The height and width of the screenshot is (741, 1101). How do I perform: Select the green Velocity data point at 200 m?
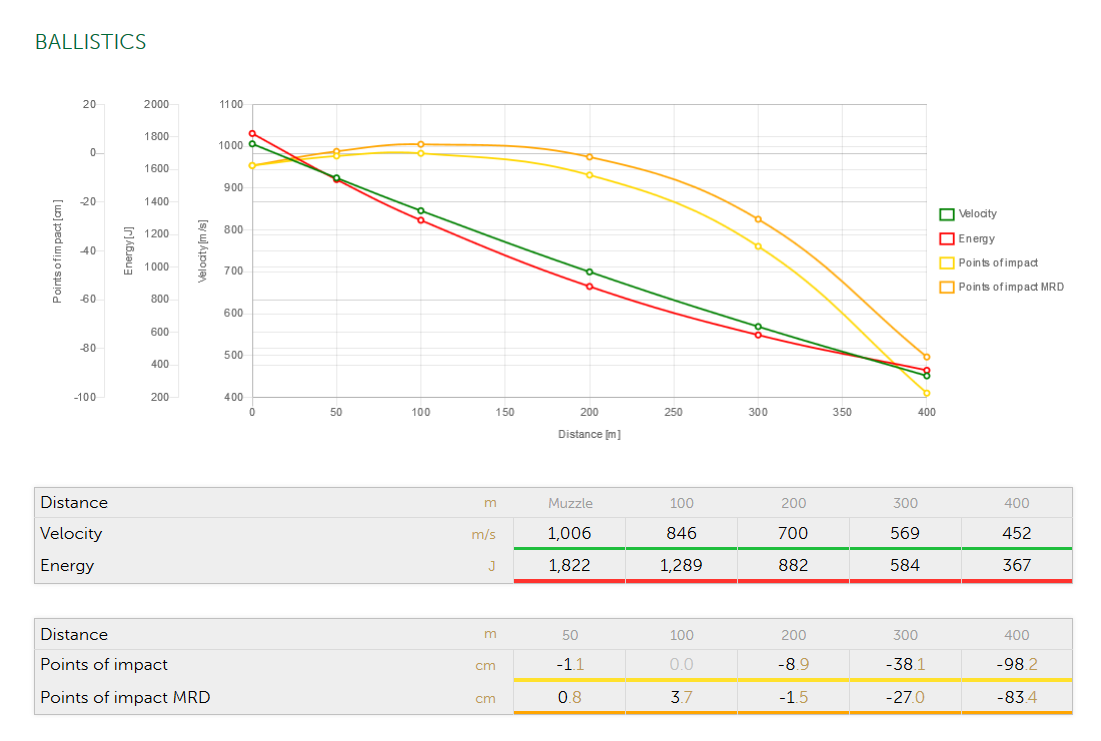(589, 272)
